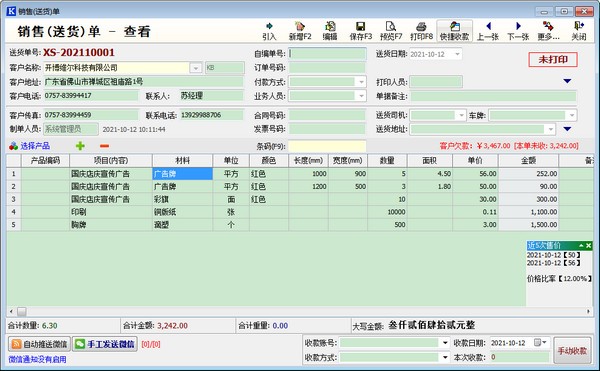Click the 新增F2 new document icon
This screenshot has height=371, width=600.
click(x=300, y=31)
